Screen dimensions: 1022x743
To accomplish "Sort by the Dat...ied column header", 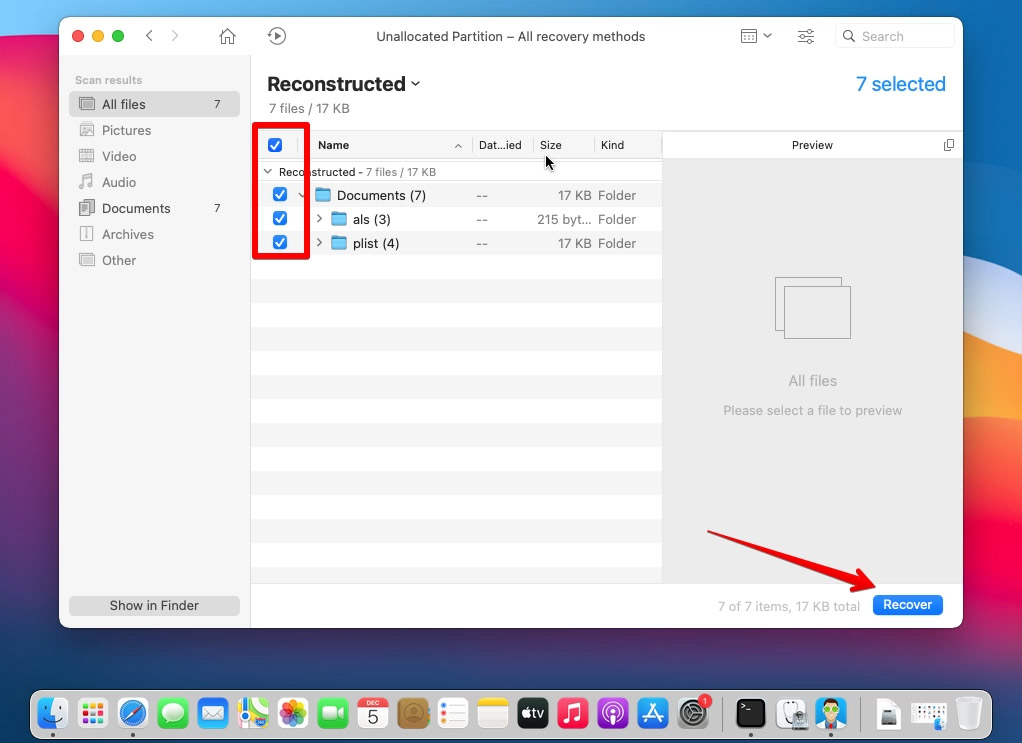I will (x=503, y=145).
